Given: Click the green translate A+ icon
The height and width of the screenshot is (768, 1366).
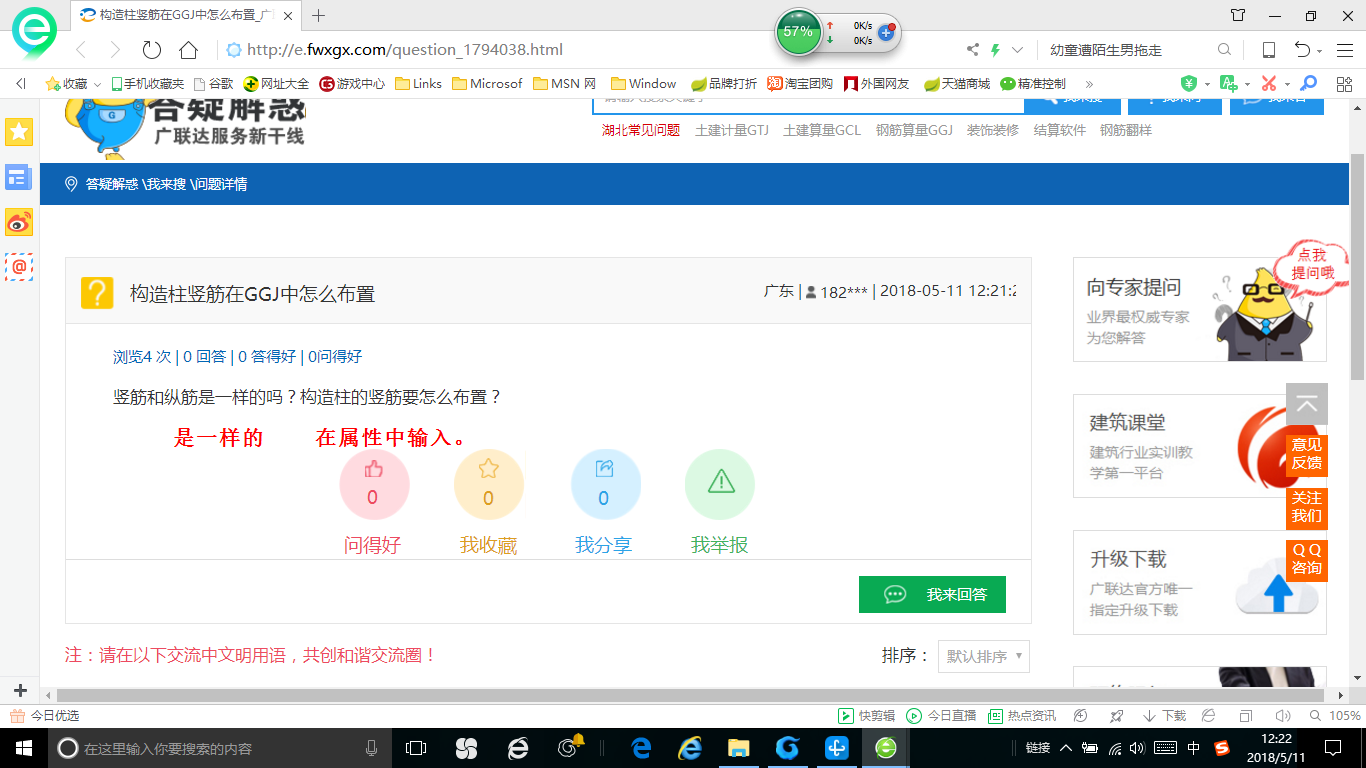Looking at the screenshot, I should coord(1227,83).
